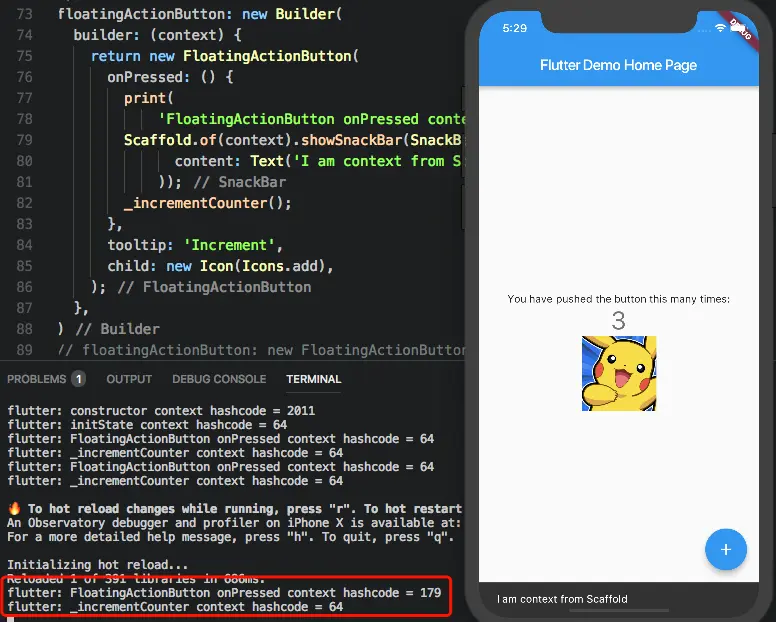This screenshot has width=776, height=622.
Task: Click the 'Increment' tooltip string in code
Action: click(229, 245)
